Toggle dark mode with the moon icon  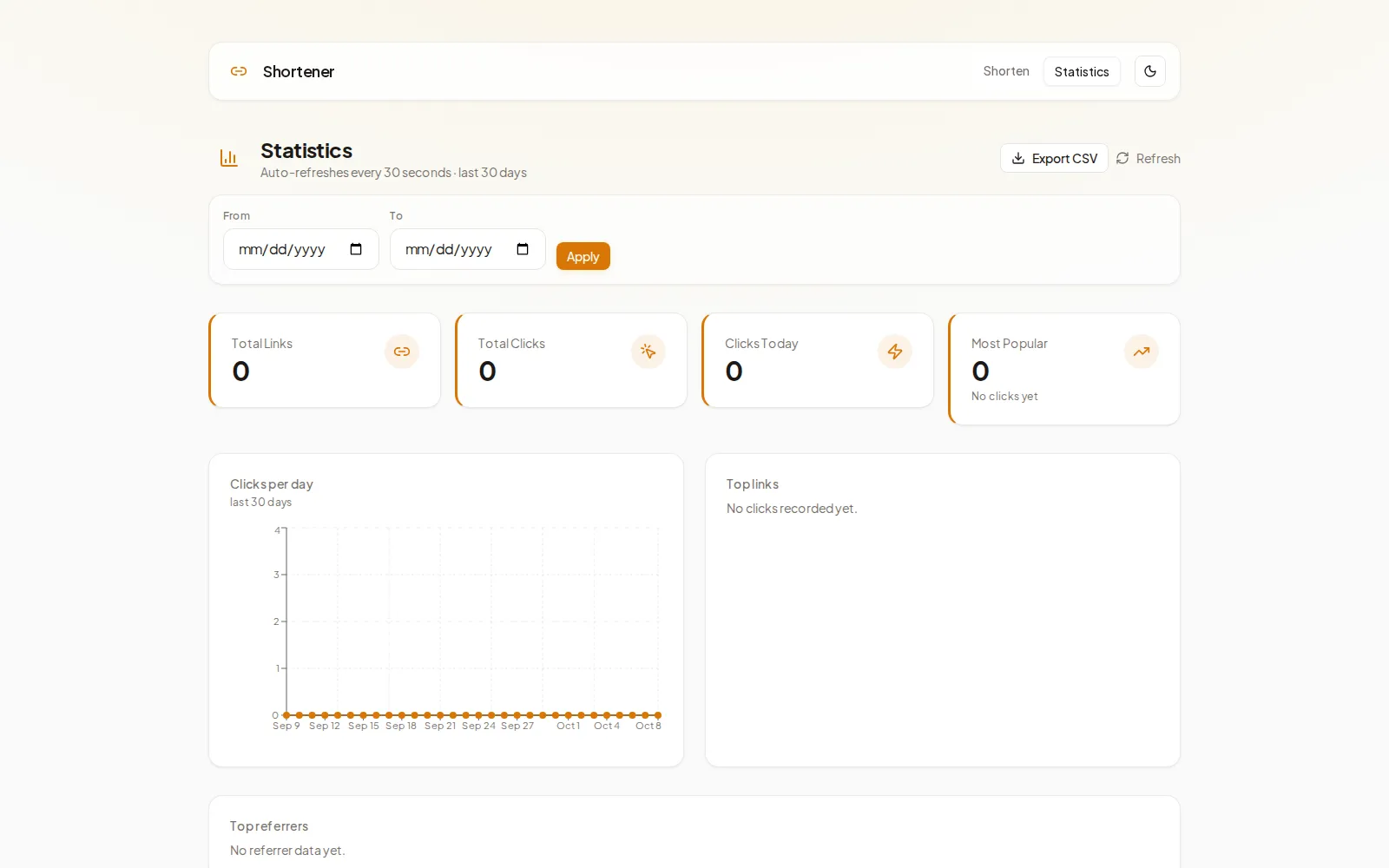(1150, 71)
